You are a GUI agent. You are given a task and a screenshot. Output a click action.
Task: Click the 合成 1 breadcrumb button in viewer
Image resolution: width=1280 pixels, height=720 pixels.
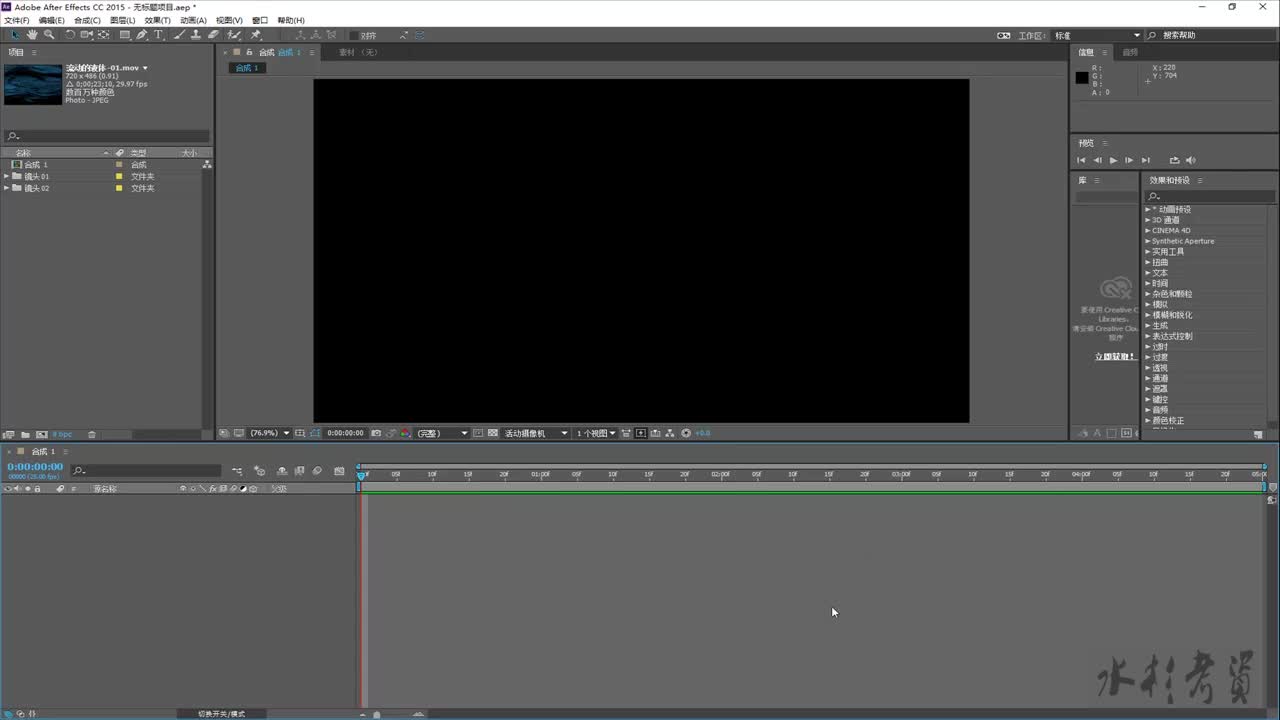click(246, 68)
